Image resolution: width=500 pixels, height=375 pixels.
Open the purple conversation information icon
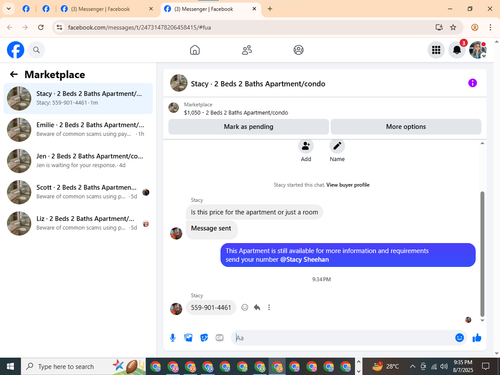tap(472, 83)
